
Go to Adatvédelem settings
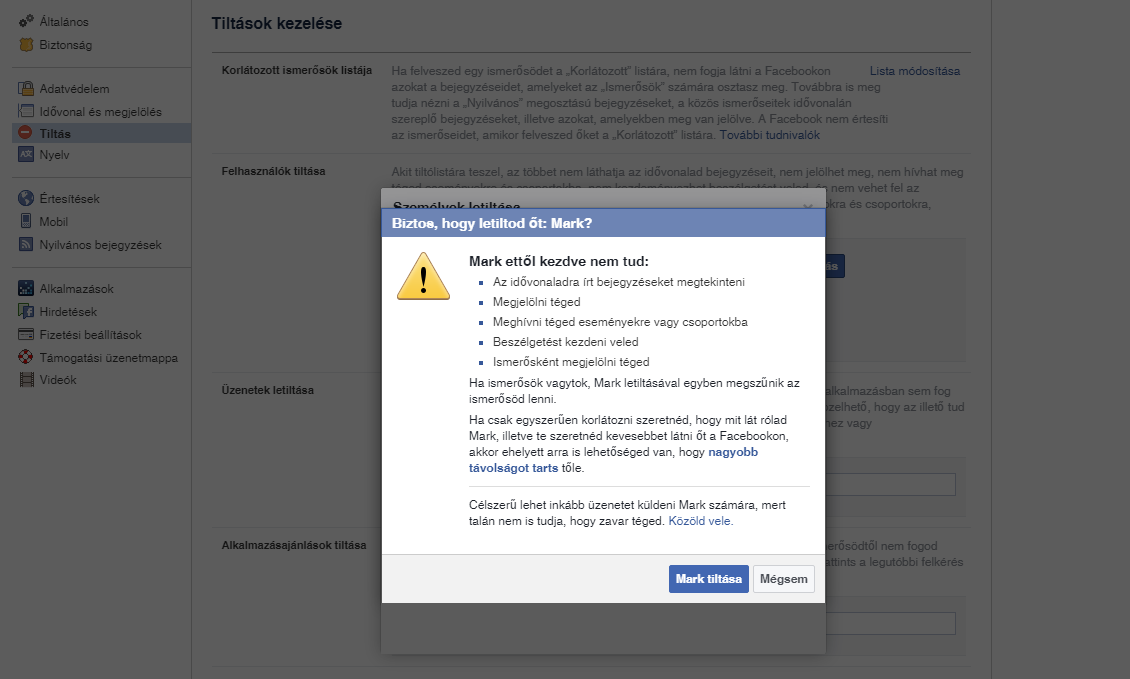tap(74, 89)
